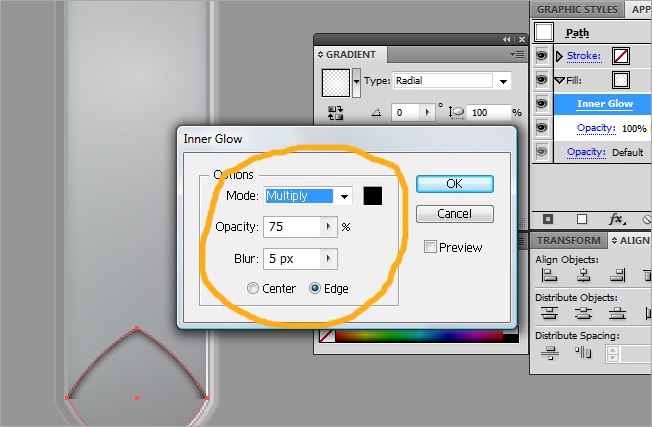
Task: Cancel the Inner Glow dialog
Action: (x=454, y=214)
